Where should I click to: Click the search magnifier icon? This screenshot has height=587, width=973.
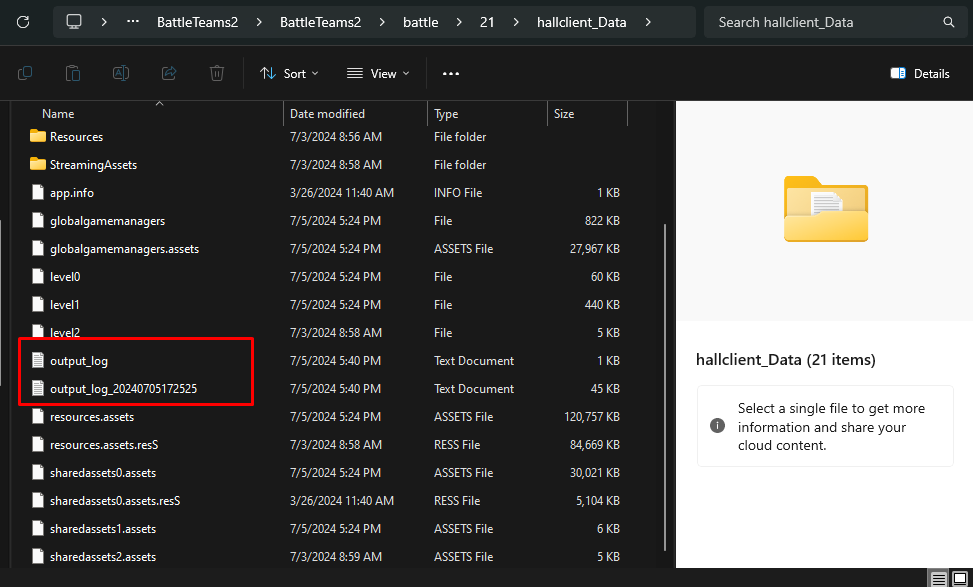click(x=948, y=22)
